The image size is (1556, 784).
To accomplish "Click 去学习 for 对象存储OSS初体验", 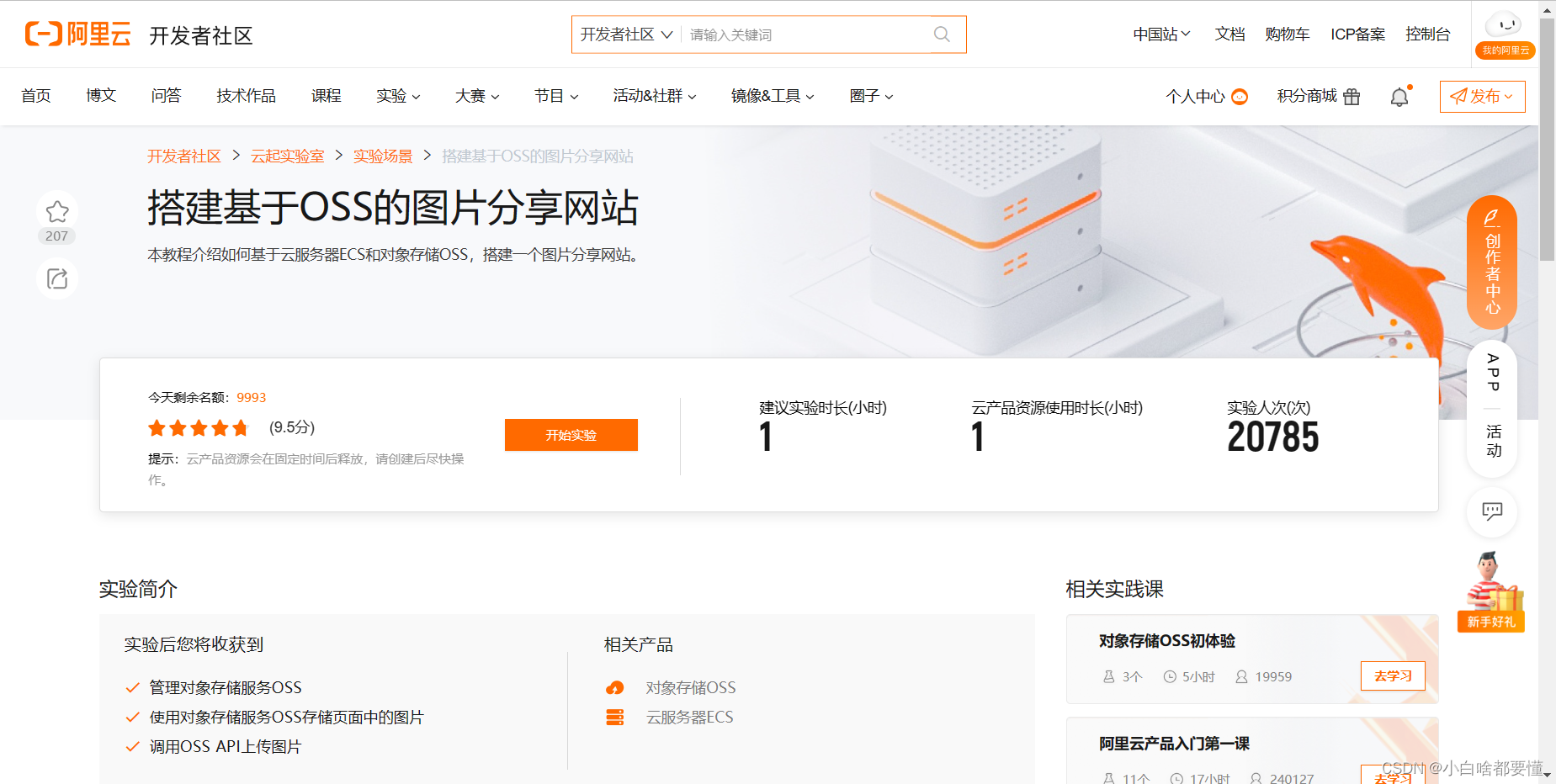I will tap(1393, 676).
